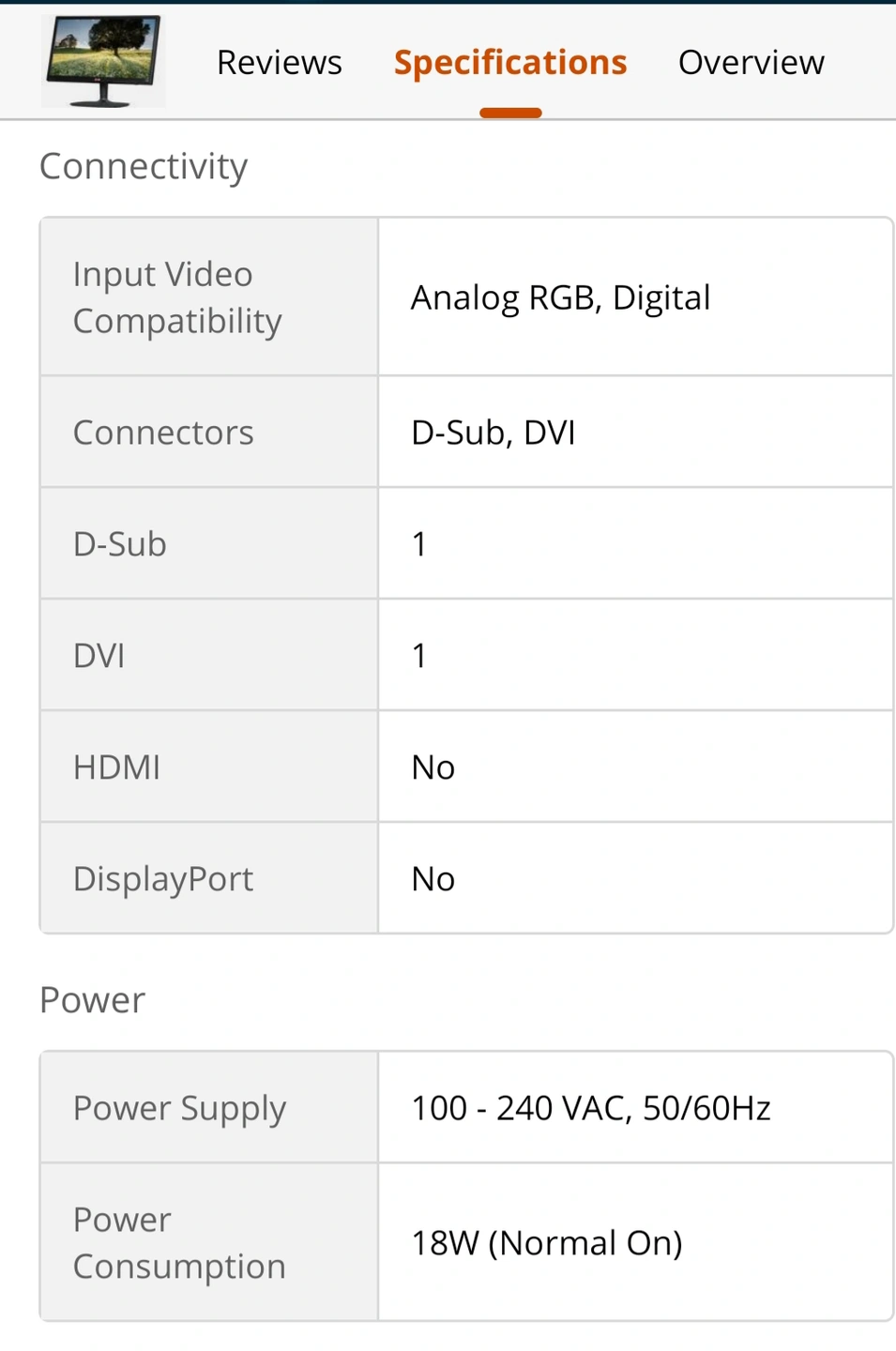This screenshot has width=896, height=1351.
Task: Switch to the Reviews tab
Action: pyautogui.click(x=279, y=63)
